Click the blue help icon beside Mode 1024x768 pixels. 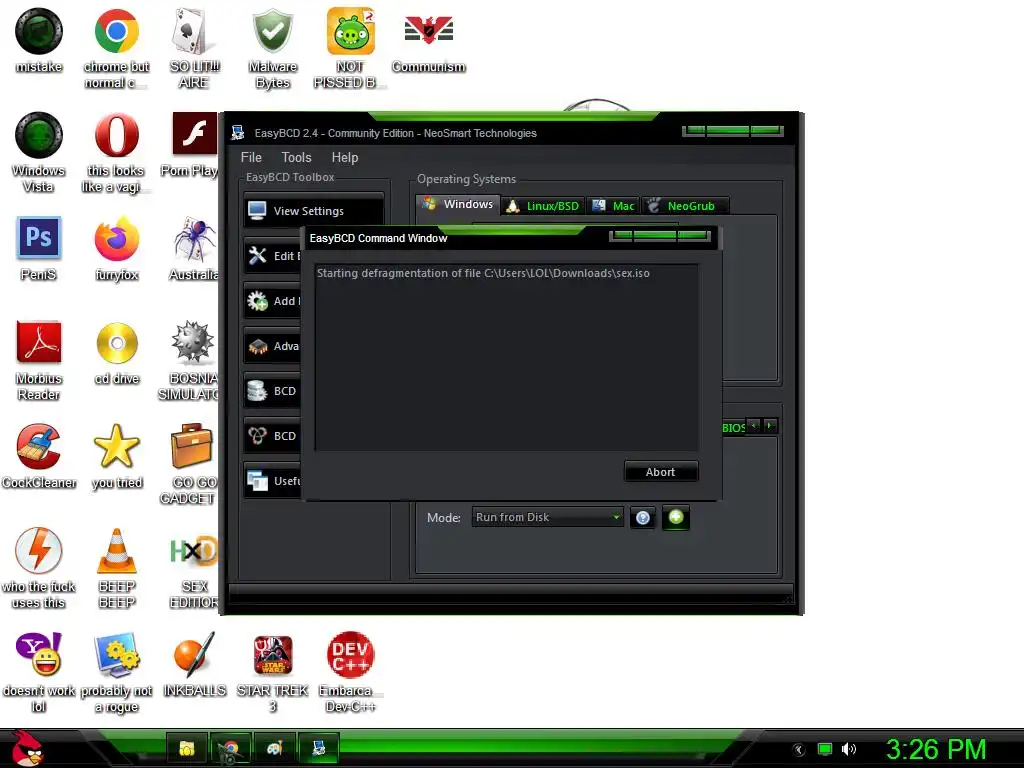643,518
